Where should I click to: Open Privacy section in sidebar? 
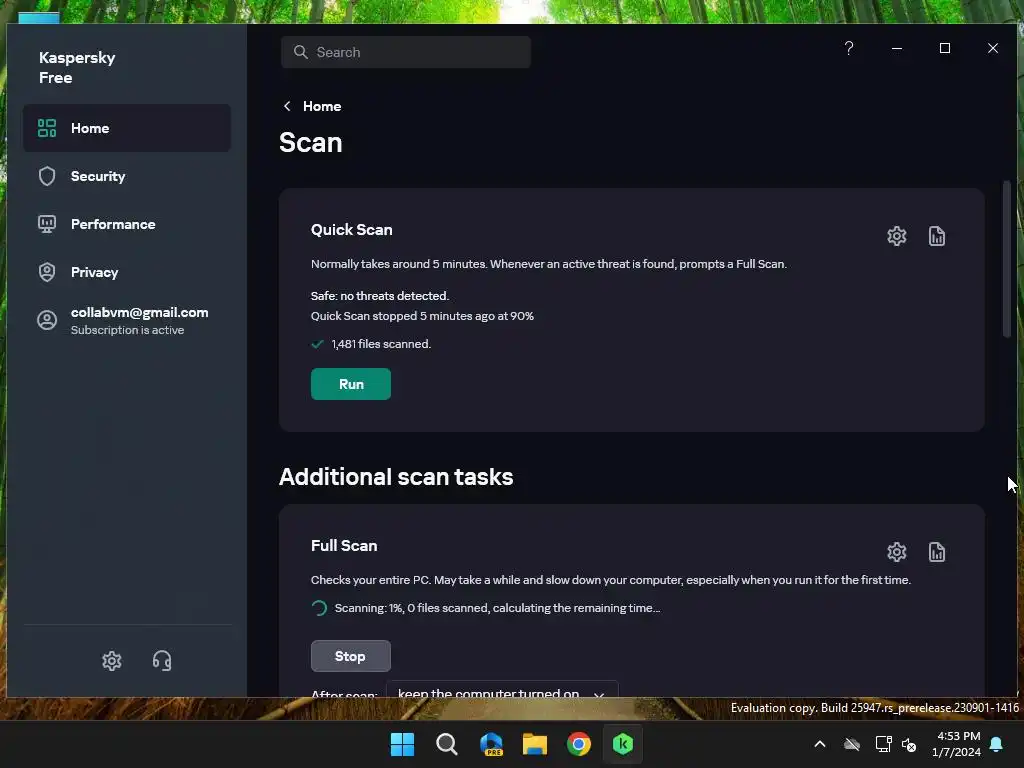click(x=127, y=272)
